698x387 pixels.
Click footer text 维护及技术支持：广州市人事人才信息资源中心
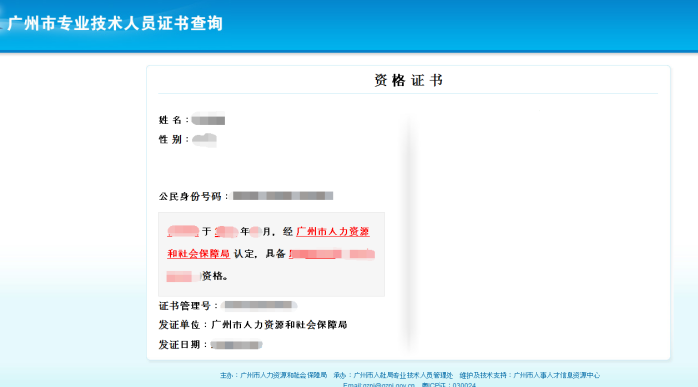click(530, 375)
